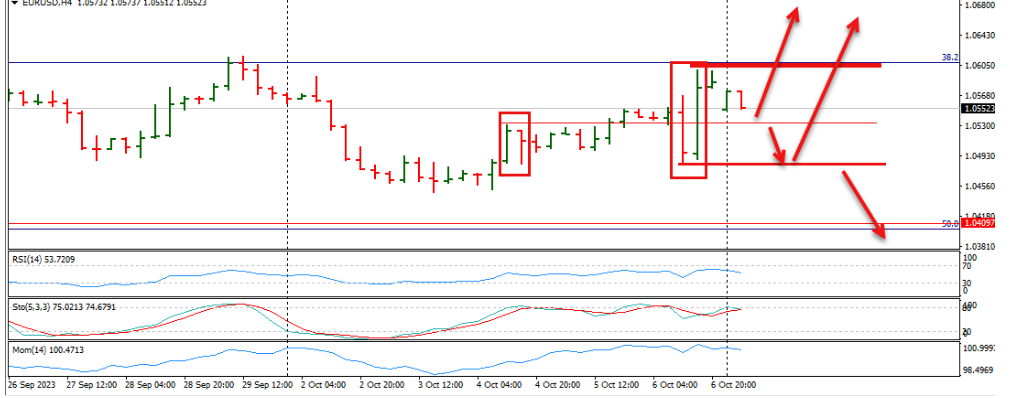Click the 1.05680 price scale value
Image resolution: width=1011 pixels, height=398 pixels.
(979, 95)
